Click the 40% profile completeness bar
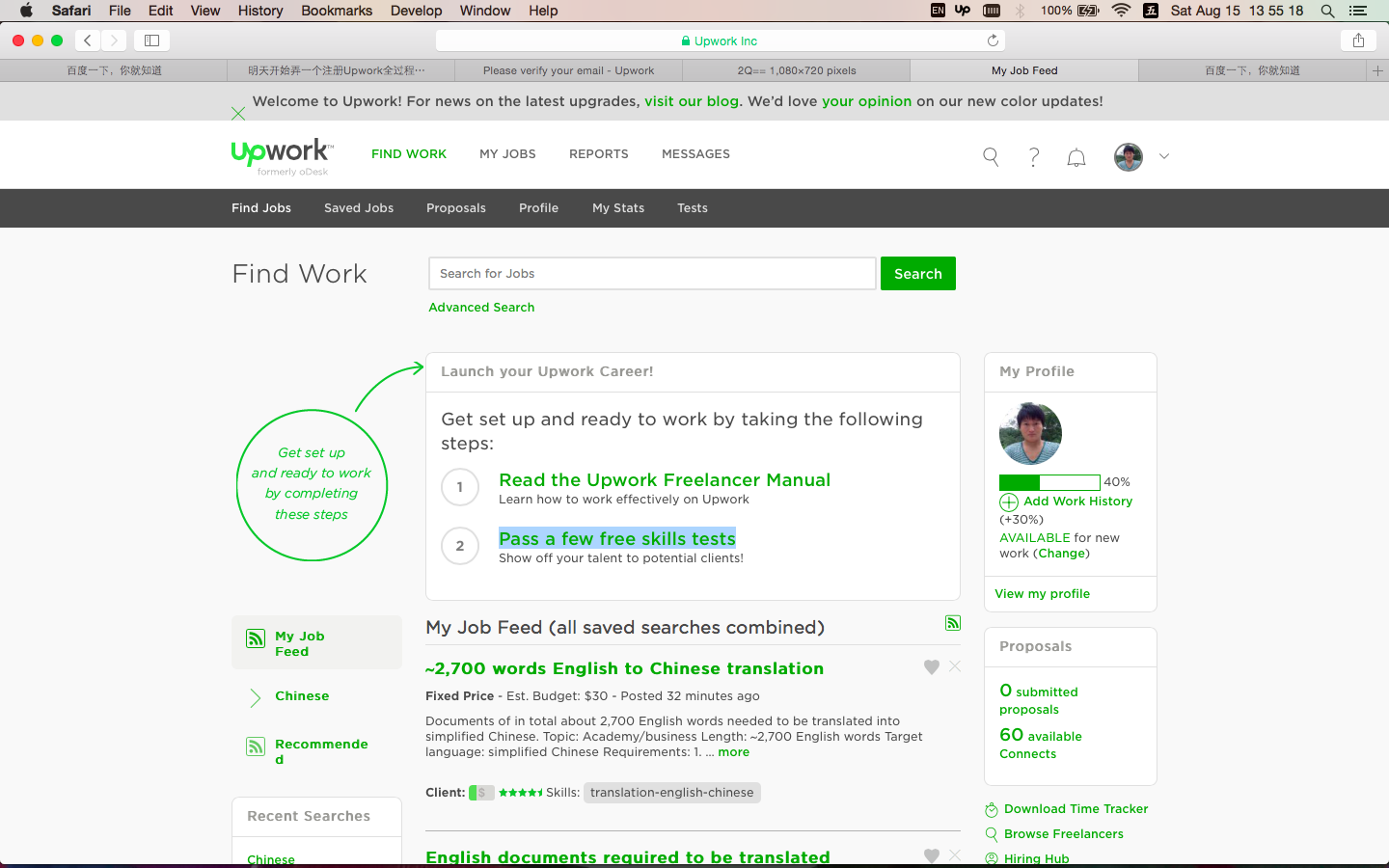 tap(1049, 482)
